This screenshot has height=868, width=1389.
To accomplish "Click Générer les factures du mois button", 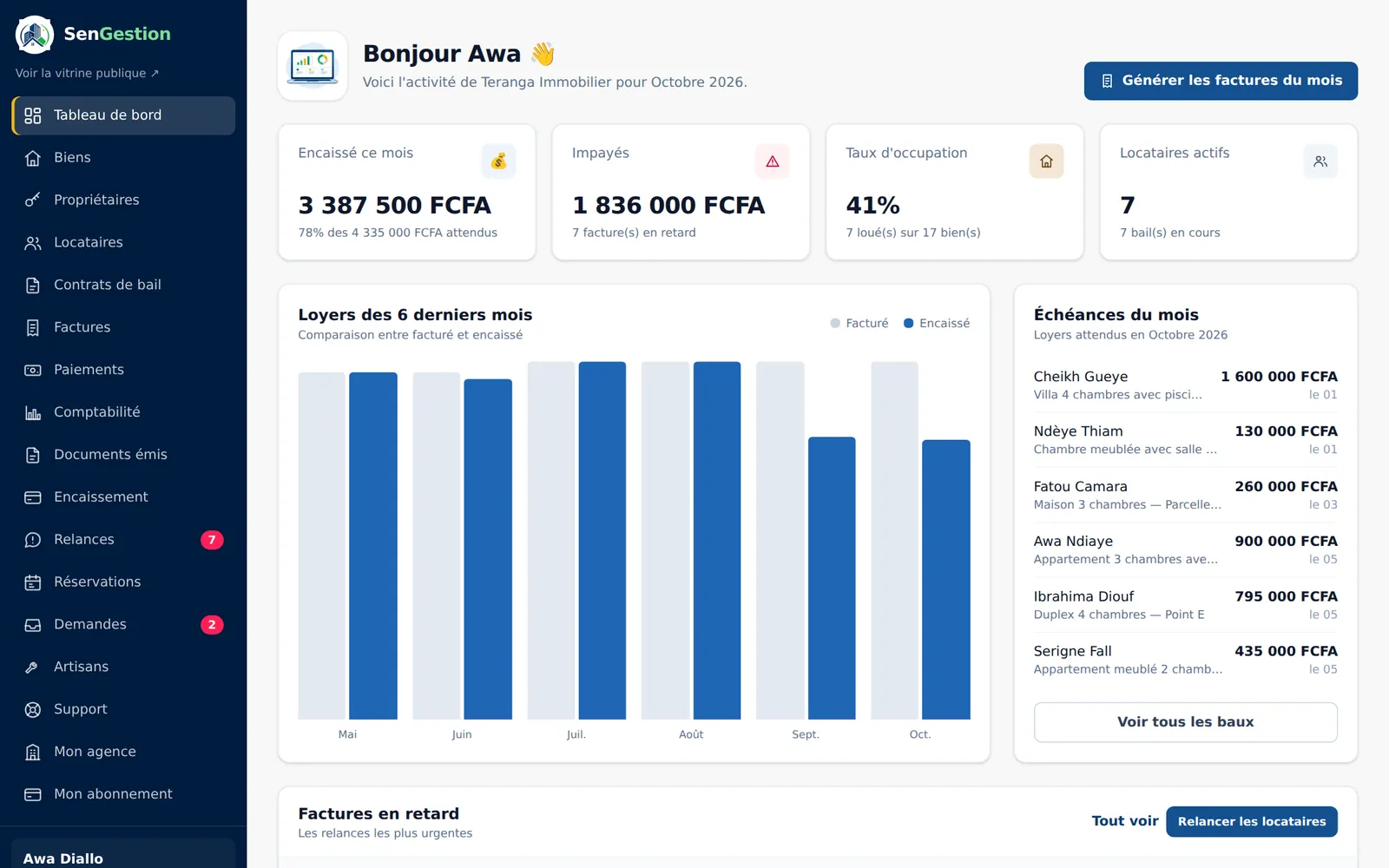I will click(x=1221, y=81).
